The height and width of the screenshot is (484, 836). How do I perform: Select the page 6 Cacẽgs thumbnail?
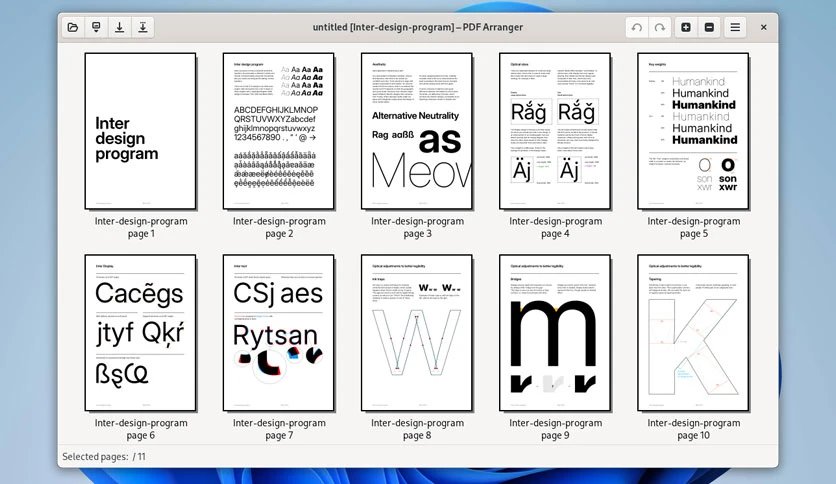point(140,333)
